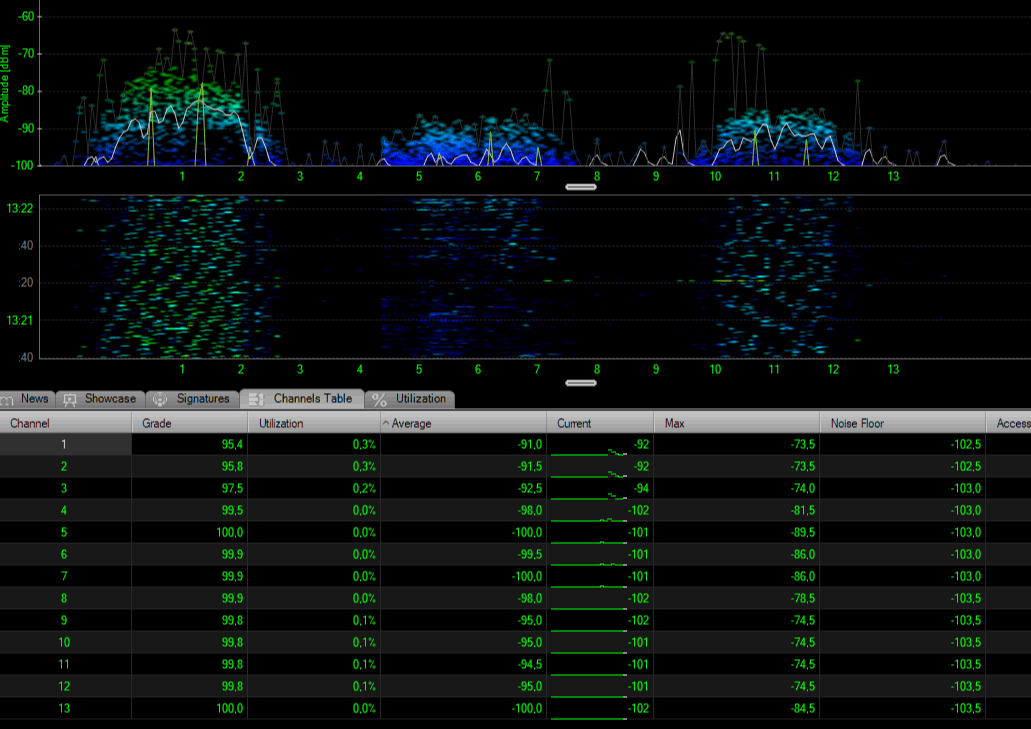
Task: Open the Signatures tab
Action: click(192, 399)
